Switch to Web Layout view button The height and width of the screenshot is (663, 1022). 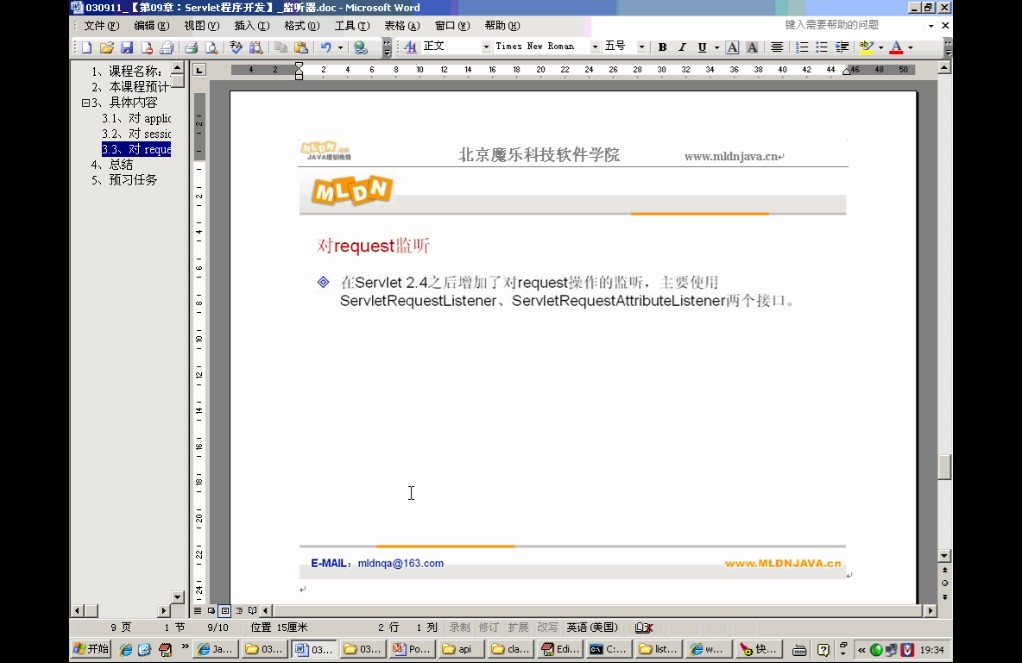[x=211, y=611]
